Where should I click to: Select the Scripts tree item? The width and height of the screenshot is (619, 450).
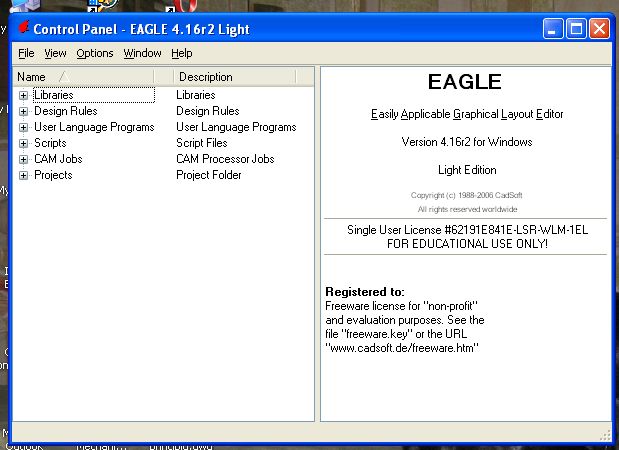[x=50, y=143]
